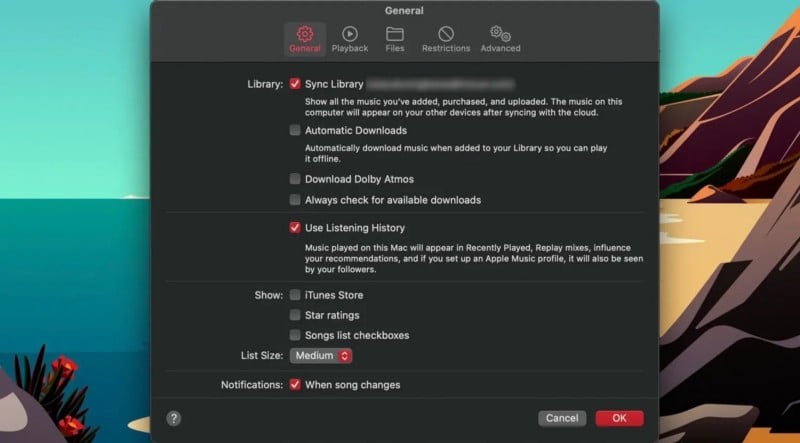The image size is (800, 443).
Task: Click the 'List Size:' label
Action: (262, 356)
